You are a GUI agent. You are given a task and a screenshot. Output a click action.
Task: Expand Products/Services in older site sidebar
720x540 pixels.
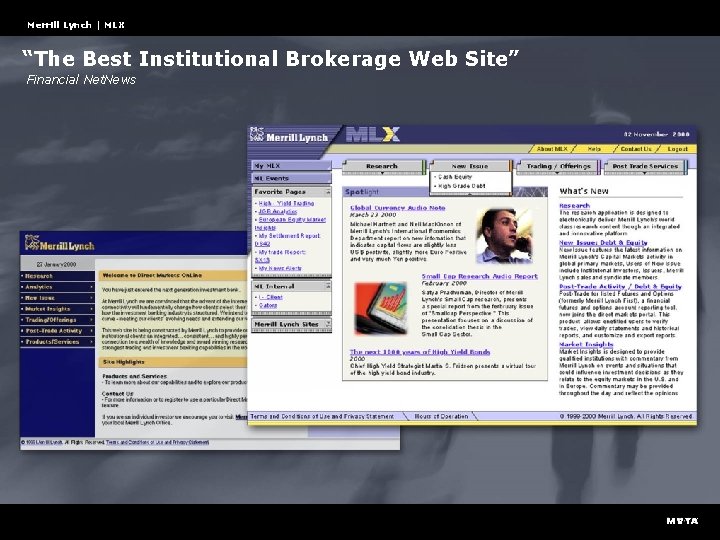[x=57, y=342]
